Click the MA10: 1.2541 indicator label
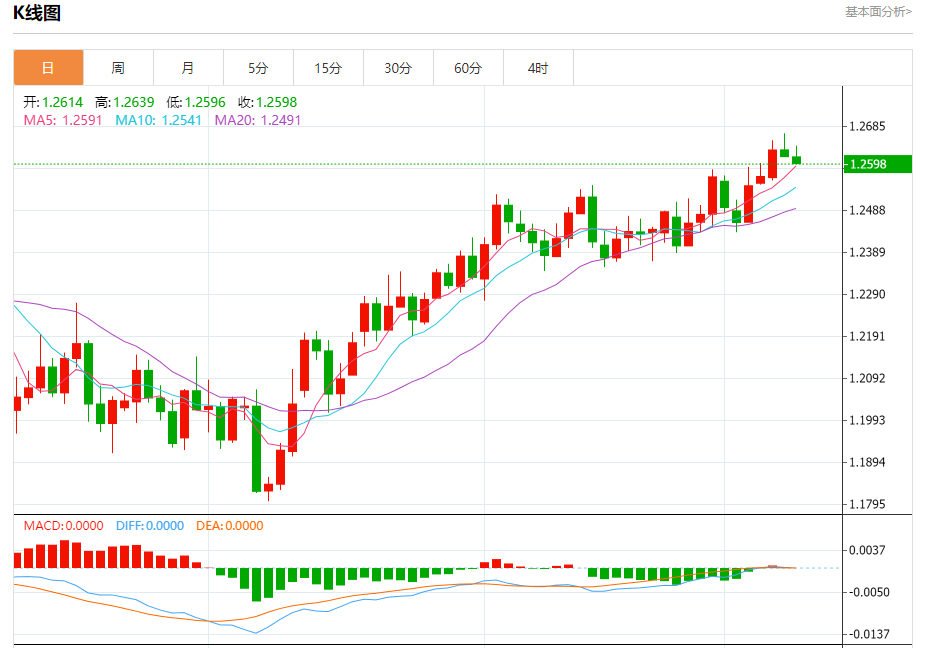Viewport: 930px width, 648px height. (158, 120)
